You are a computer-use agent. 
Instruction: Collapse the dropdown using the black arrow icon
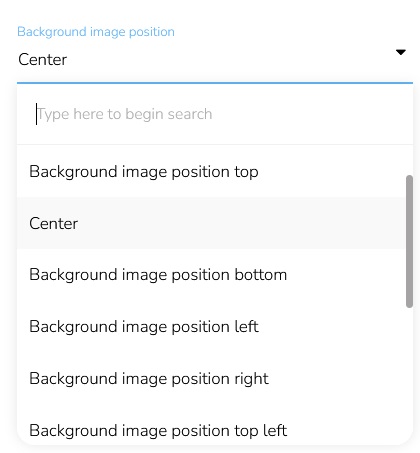400,52
